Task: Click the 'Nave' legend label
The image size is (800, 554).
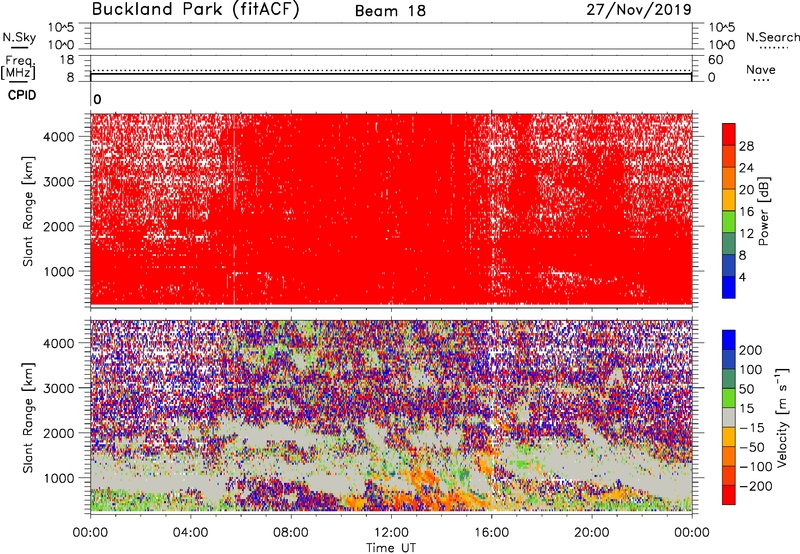Action: (x=761, y=69)
